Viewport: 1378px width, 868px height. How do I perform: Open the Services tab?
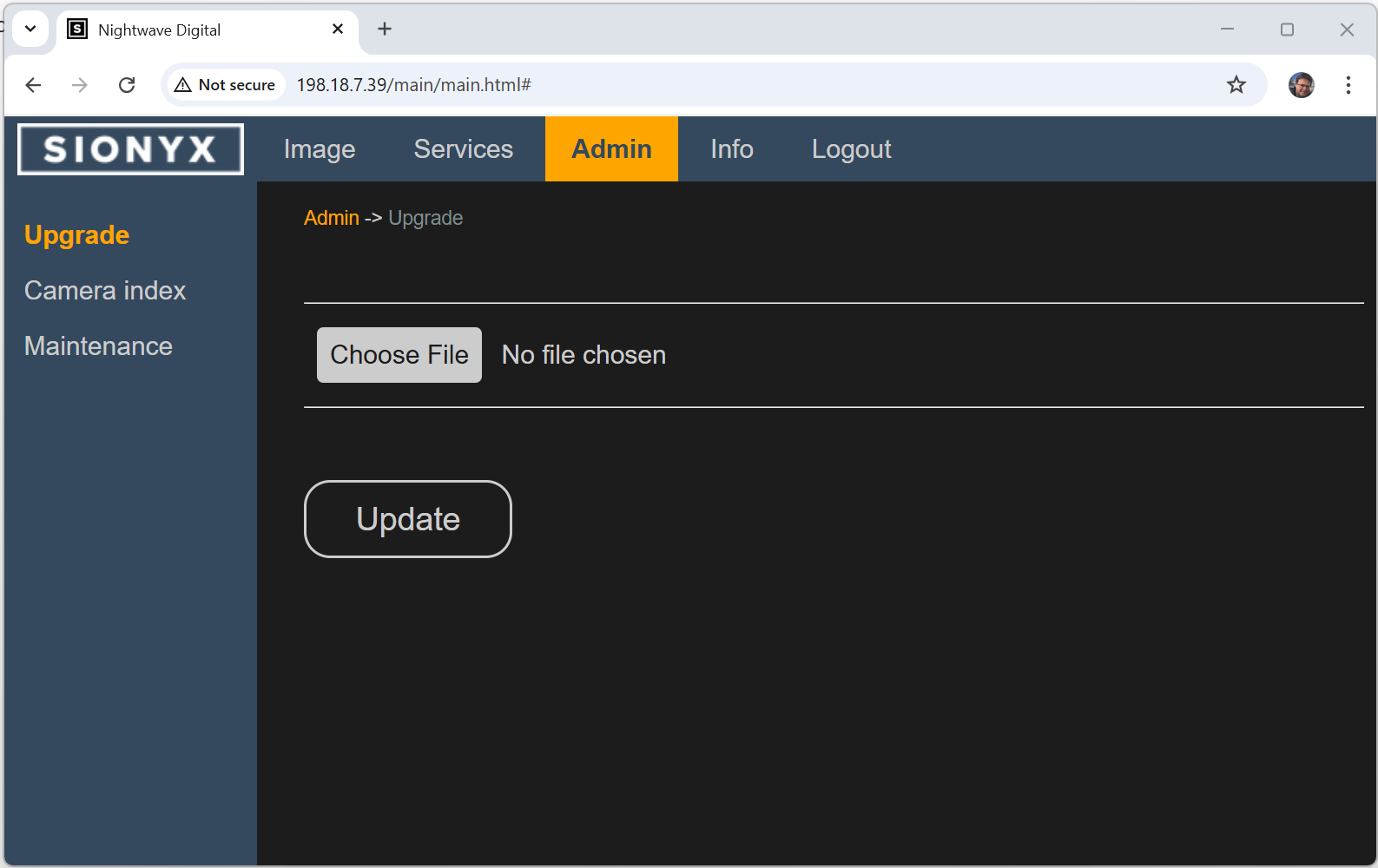463,149
